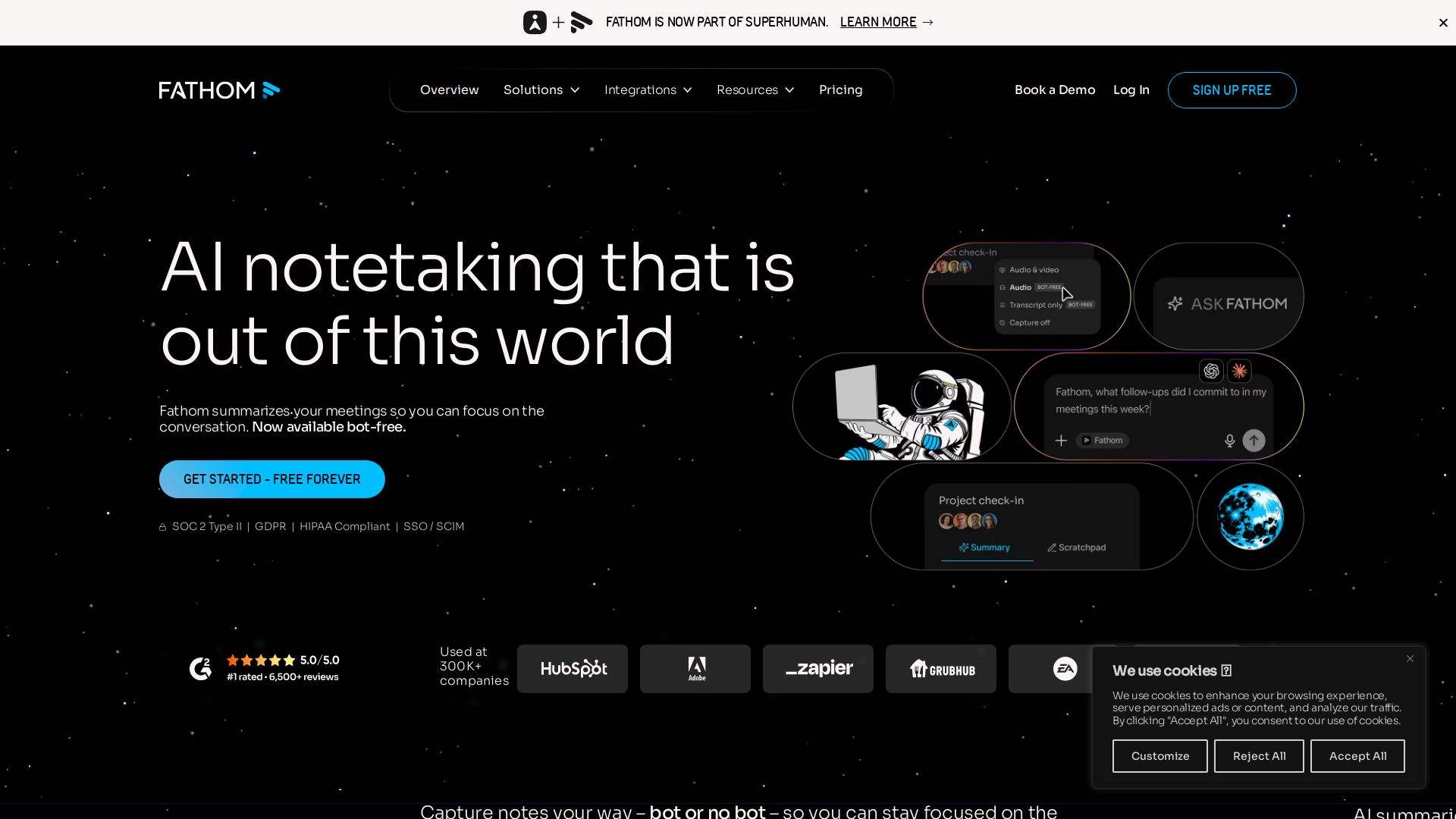This screenshot has width=1456, height=819.
Task: Click the "Used at 300K+ companies" text
Action: 474,667
